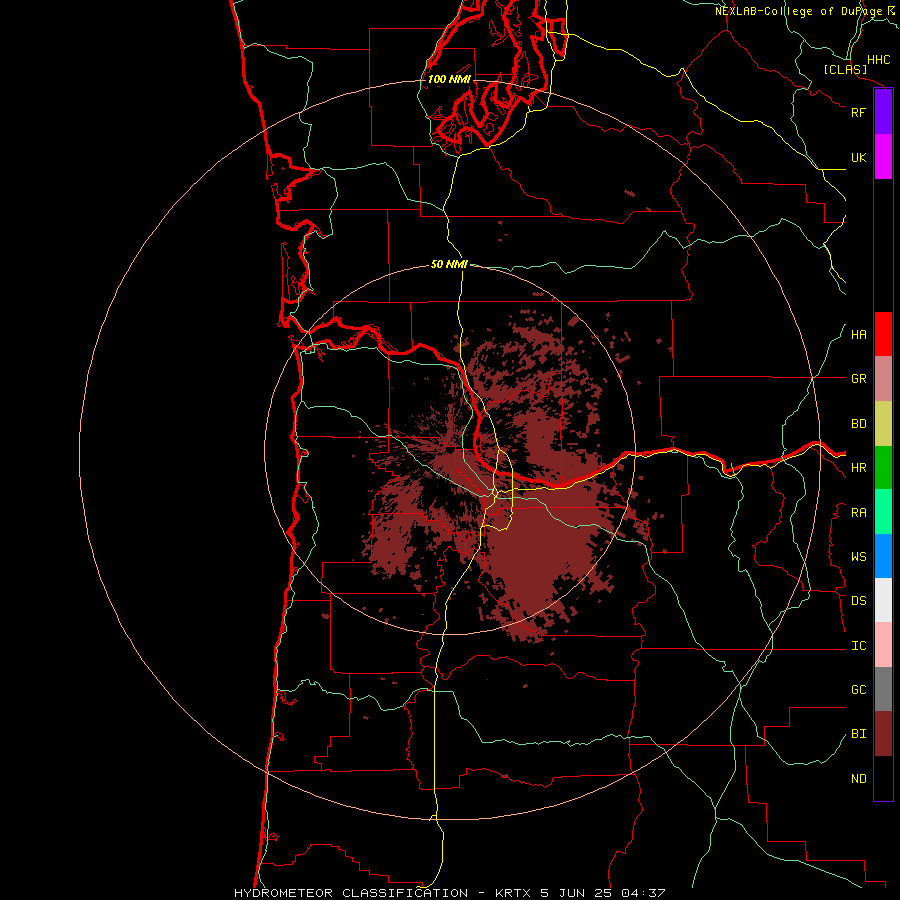
Task: Click the RA light green legend swatch
Action: pos(883,512)
